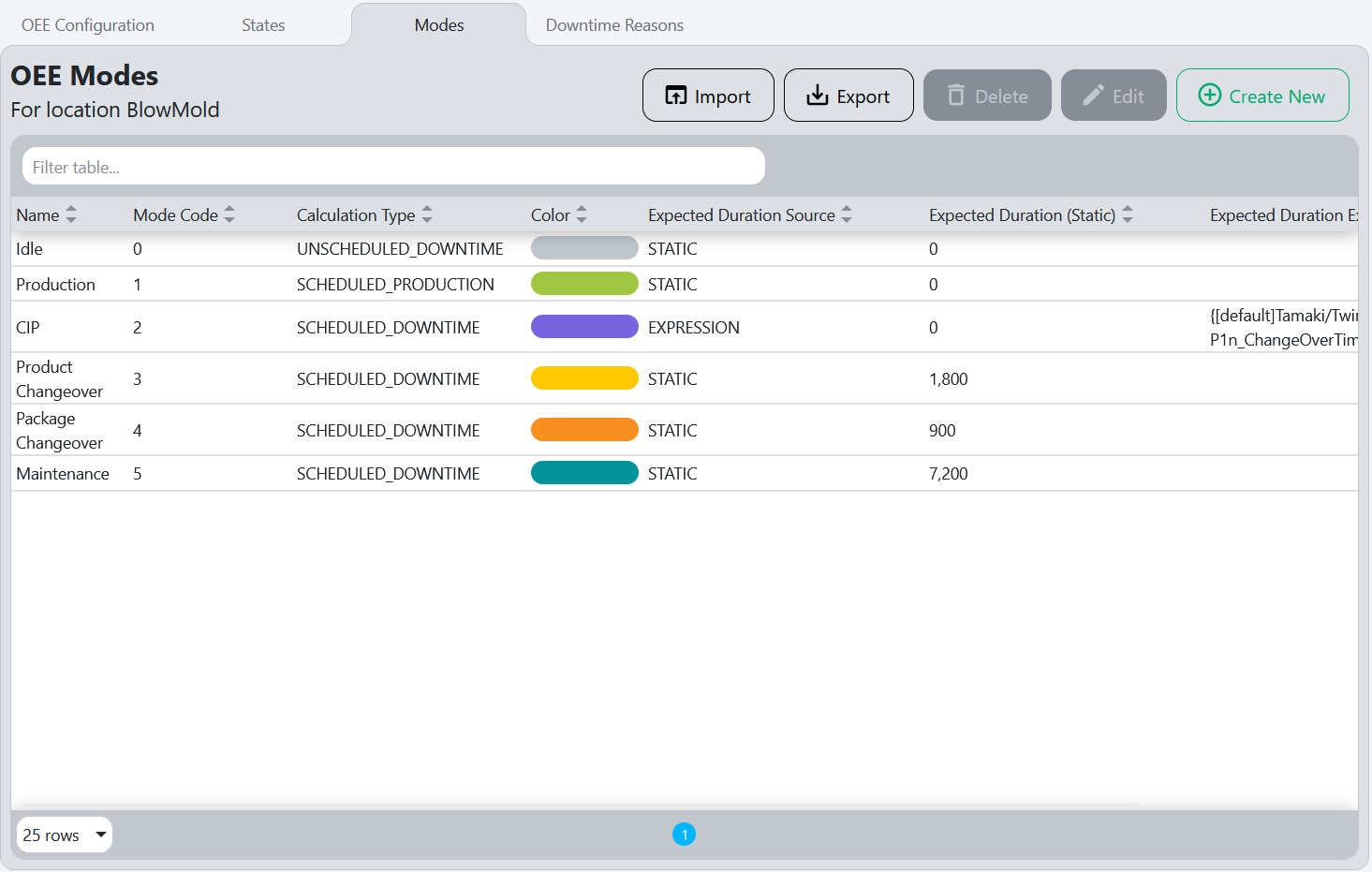This screenshot has height=872, width=1372.
Task: Click Production's green color pill
Action: 584,284
